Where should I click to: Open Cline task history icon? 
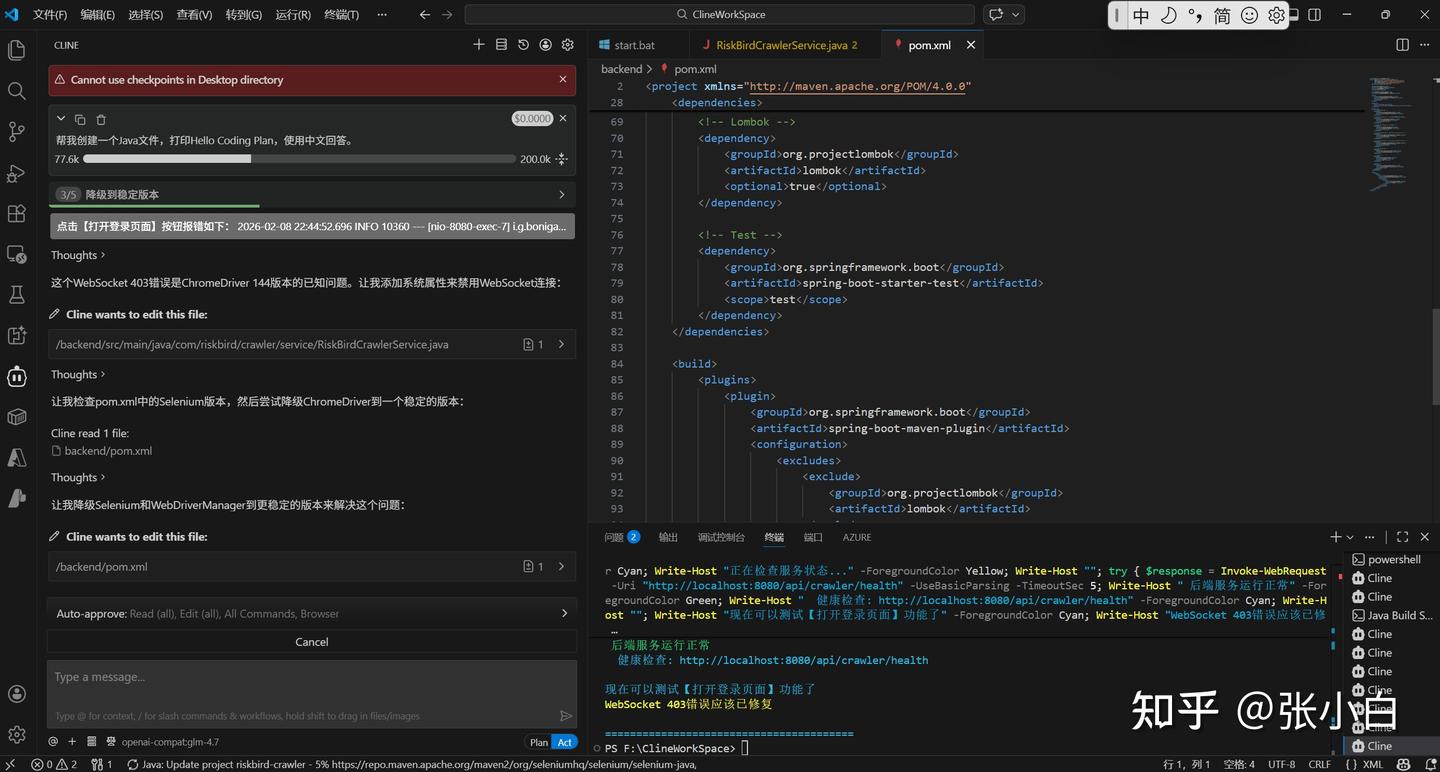(523, 45)
